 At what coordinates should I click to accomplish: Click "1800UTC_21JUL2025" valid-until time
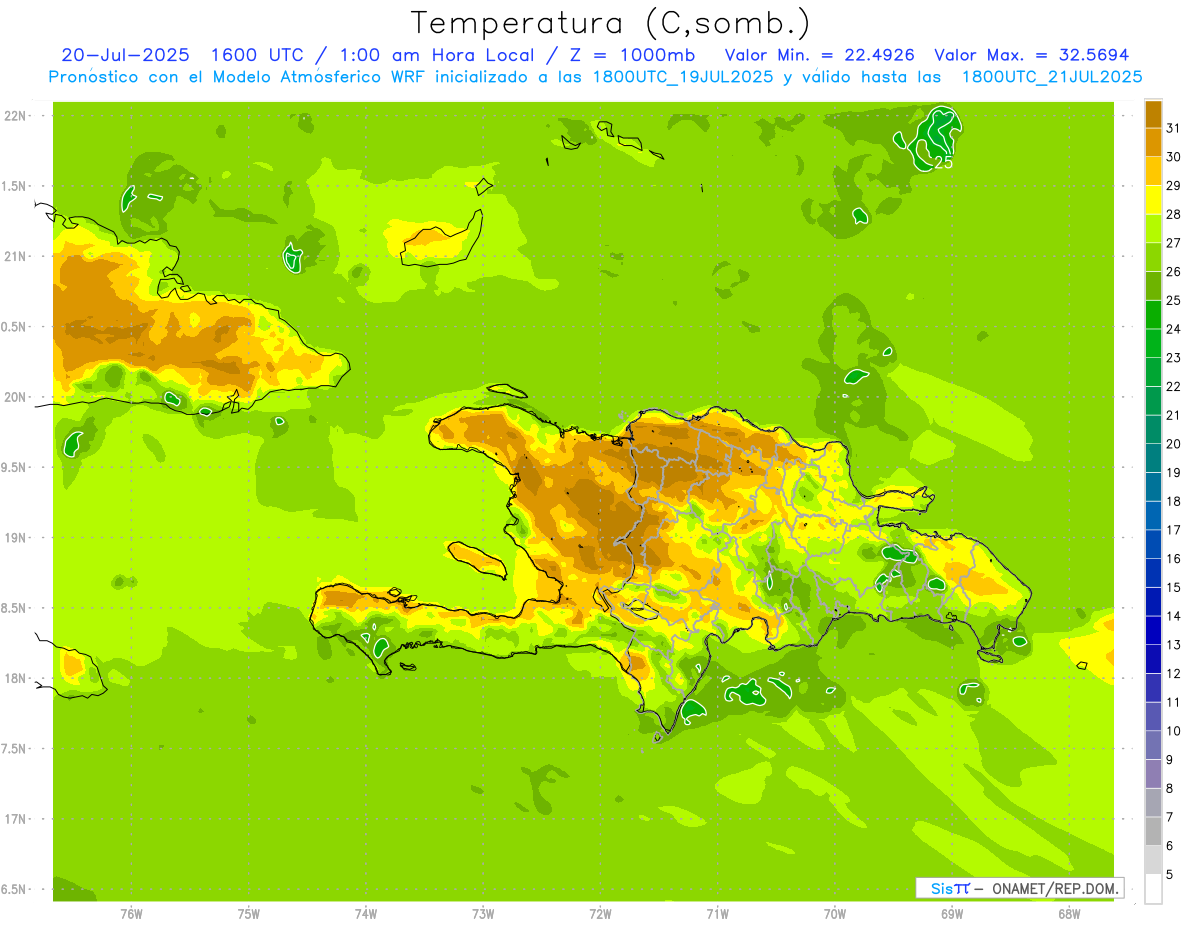tap(1051, 77)
